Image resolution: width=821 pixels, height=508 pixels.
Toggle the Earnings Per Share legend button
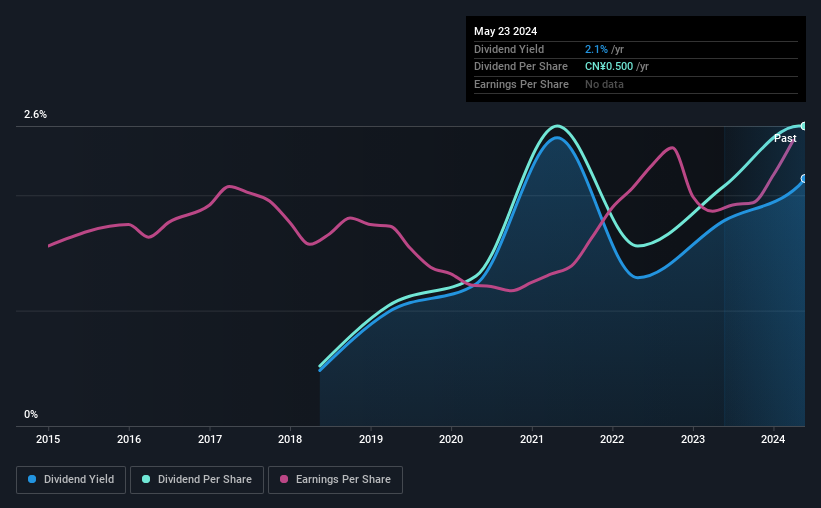(335, 480)
